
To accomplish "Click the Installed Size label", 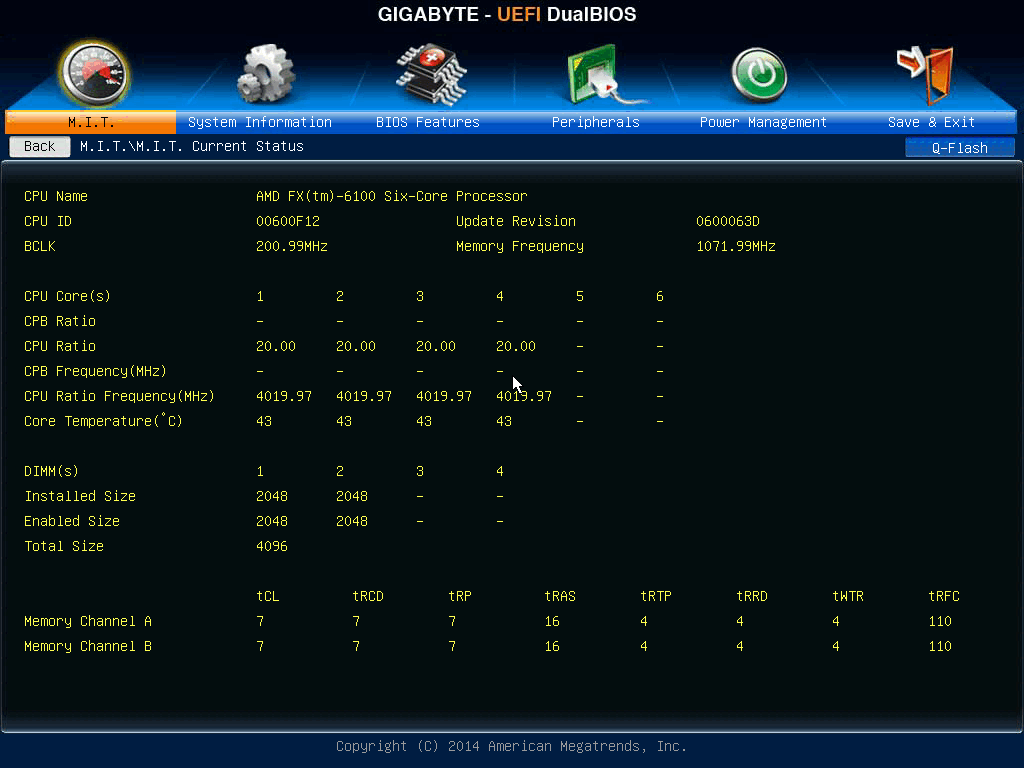I will pos(80,496).
